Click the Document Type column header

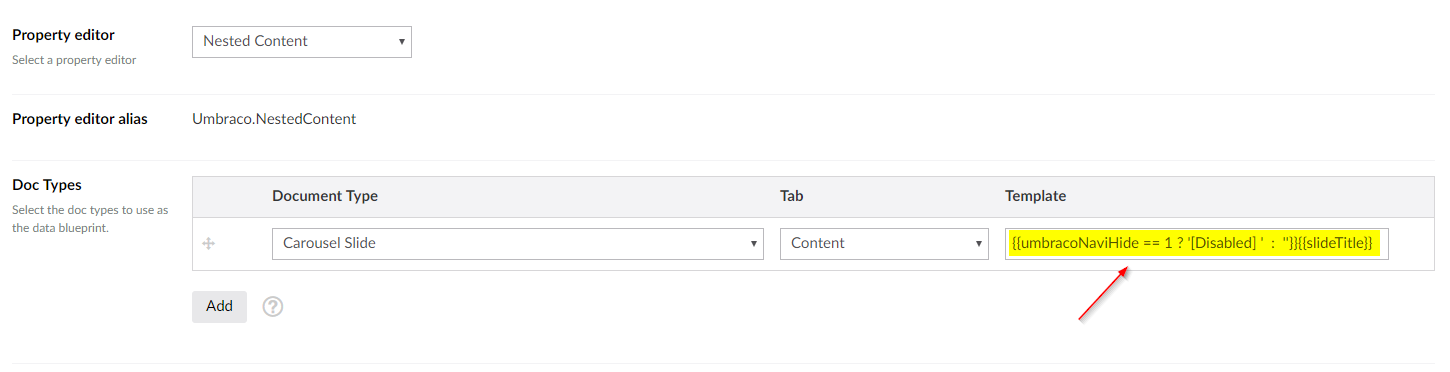tap(325, 196)
